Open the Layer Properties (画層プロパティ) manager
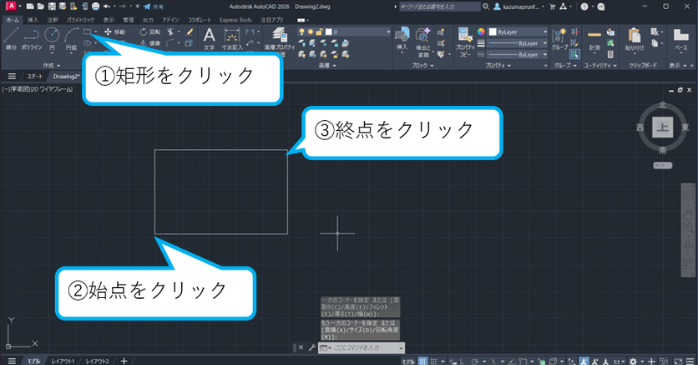This screenshot has height=365, width=698. point(280,38)
